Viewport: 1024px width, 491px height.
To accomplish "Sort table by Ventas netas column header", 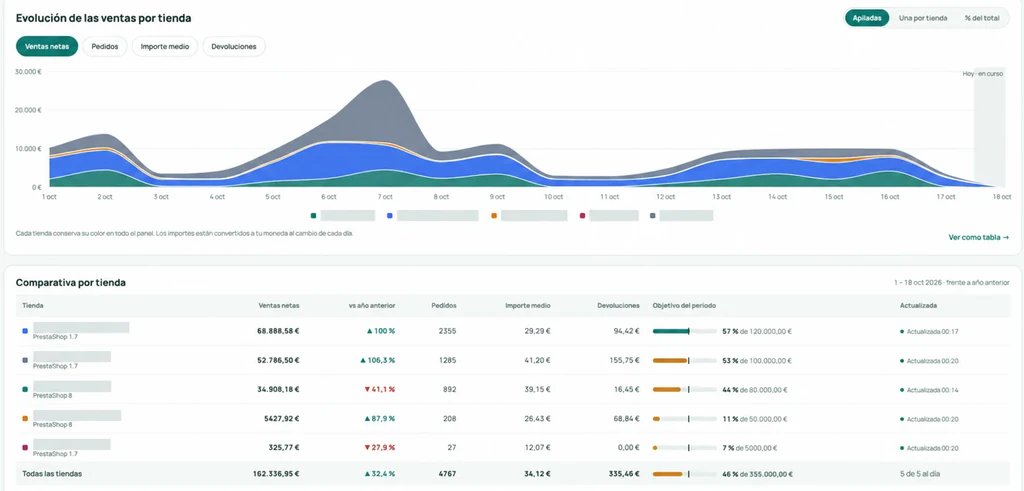I will point(279,306).
